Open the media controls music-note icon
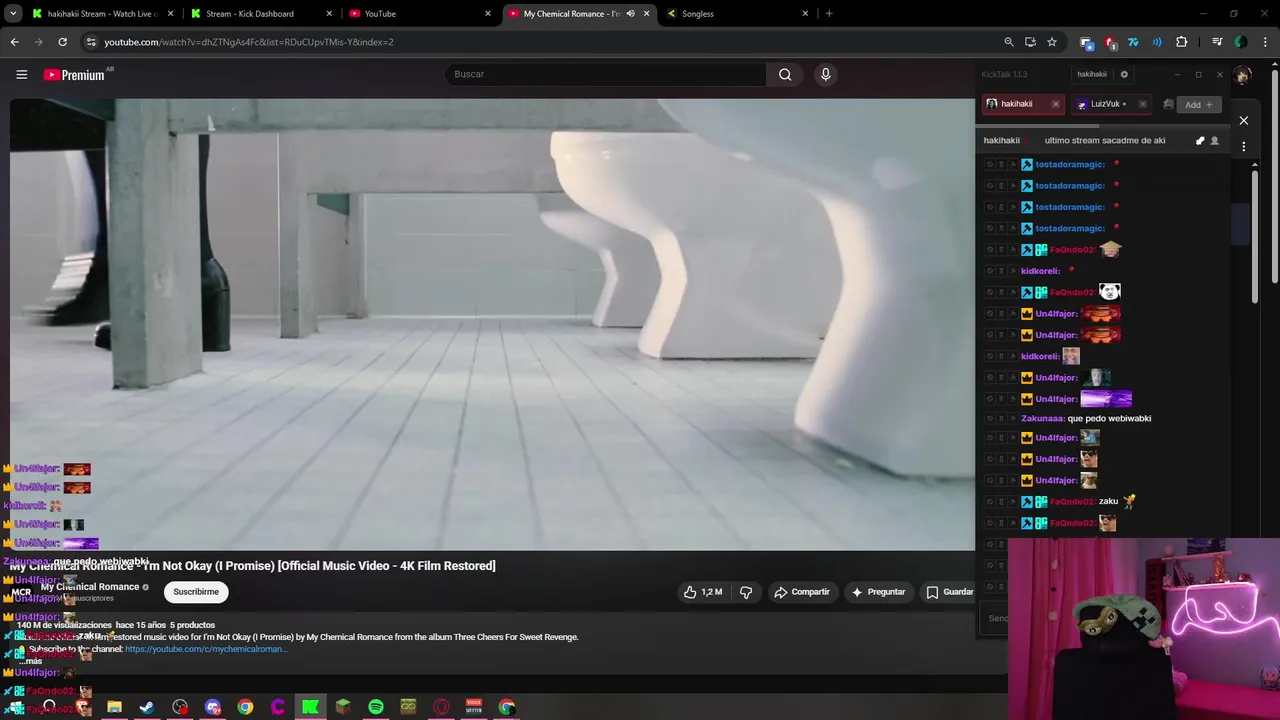Image resolution: width=1280 pixels, height=720 pixels. click(x=1217, y=42)
